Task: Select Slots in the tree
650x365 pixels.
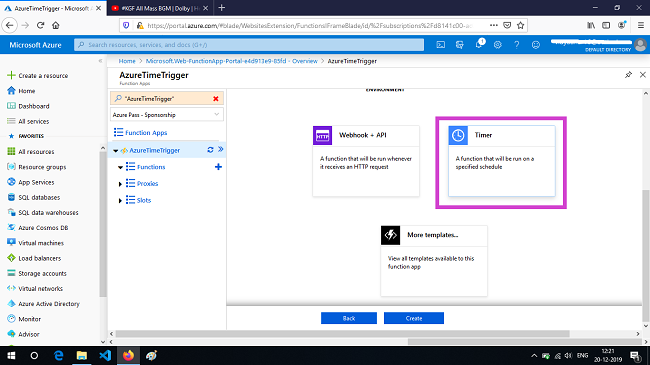Action: click(x=144, y=200)
